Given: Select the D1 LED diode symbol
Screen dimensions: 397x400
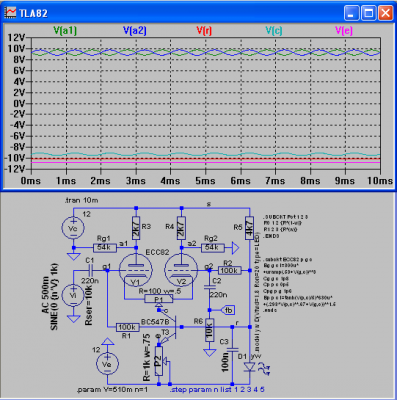Looking at the screenshot, I should coord(249,367).
